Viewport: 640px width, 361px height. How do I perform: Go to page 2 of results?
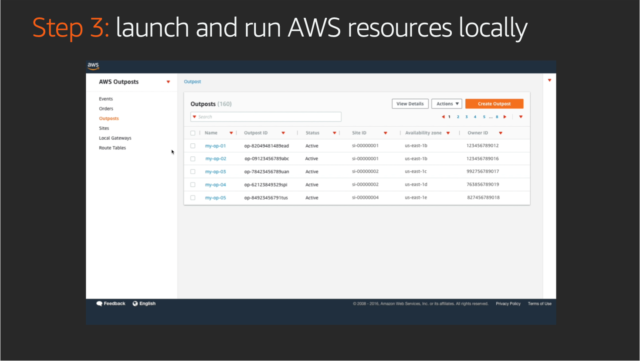[458, 117]
